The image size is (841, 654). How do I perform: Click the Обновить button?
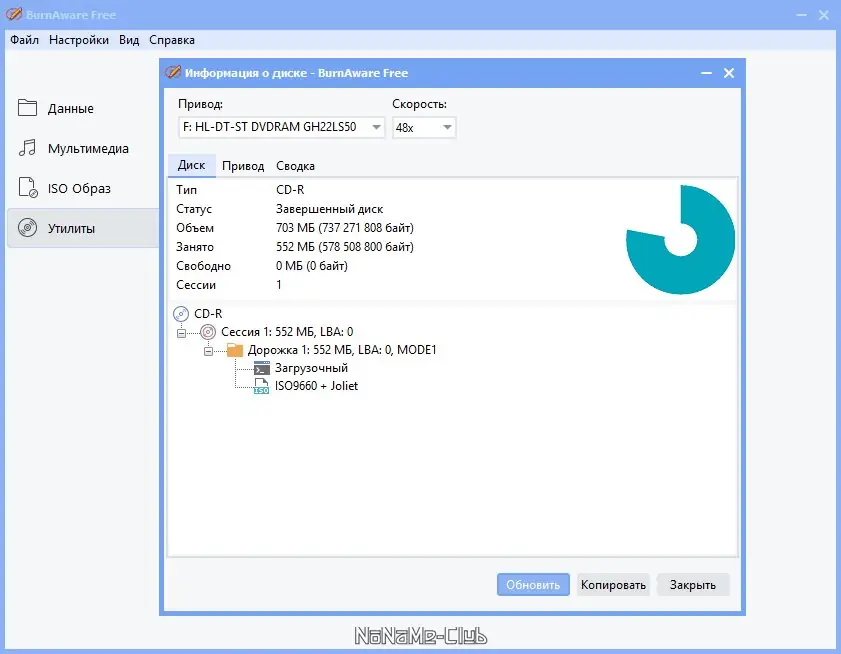533,585
